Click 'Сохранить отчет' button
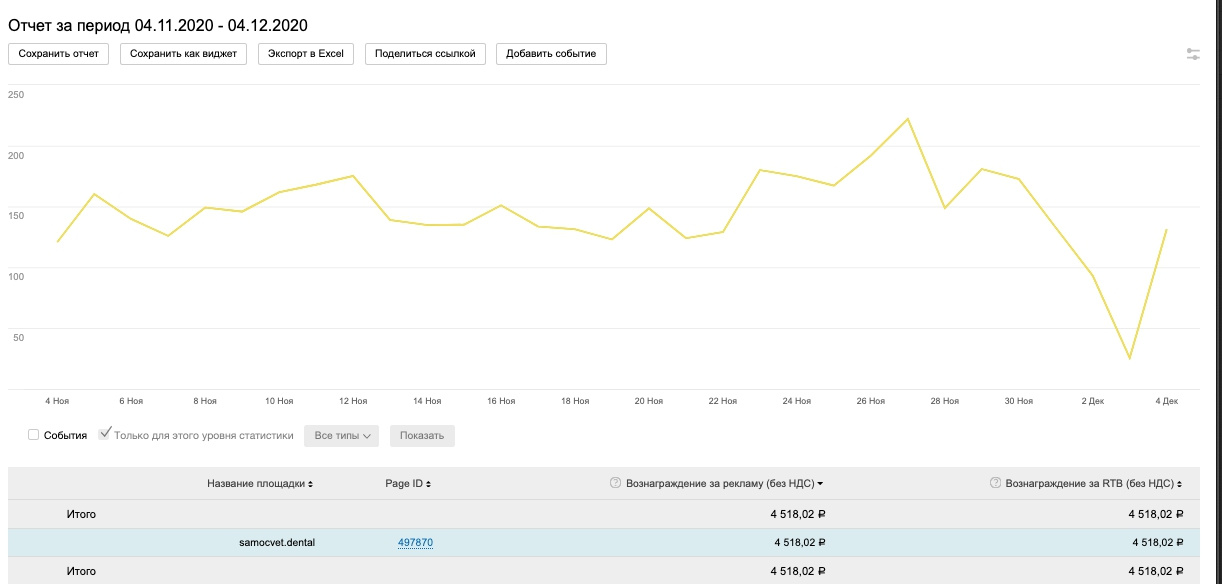 pos(59,54)
